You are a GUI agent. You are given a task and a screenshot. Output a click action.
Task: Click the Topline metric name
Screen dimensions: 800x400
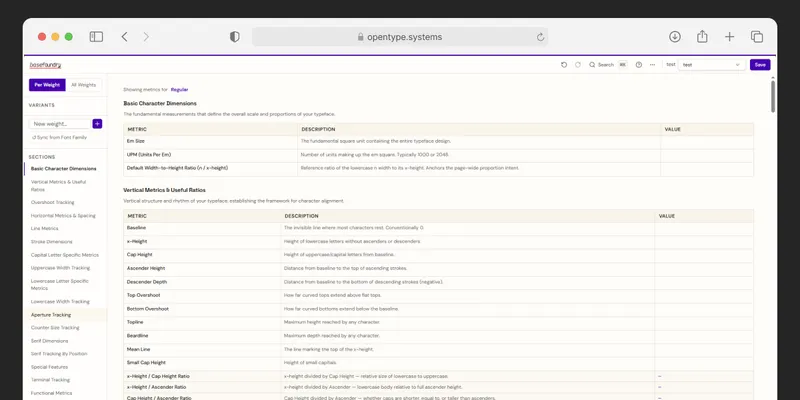pyautogui.click(x=135, y=322)
